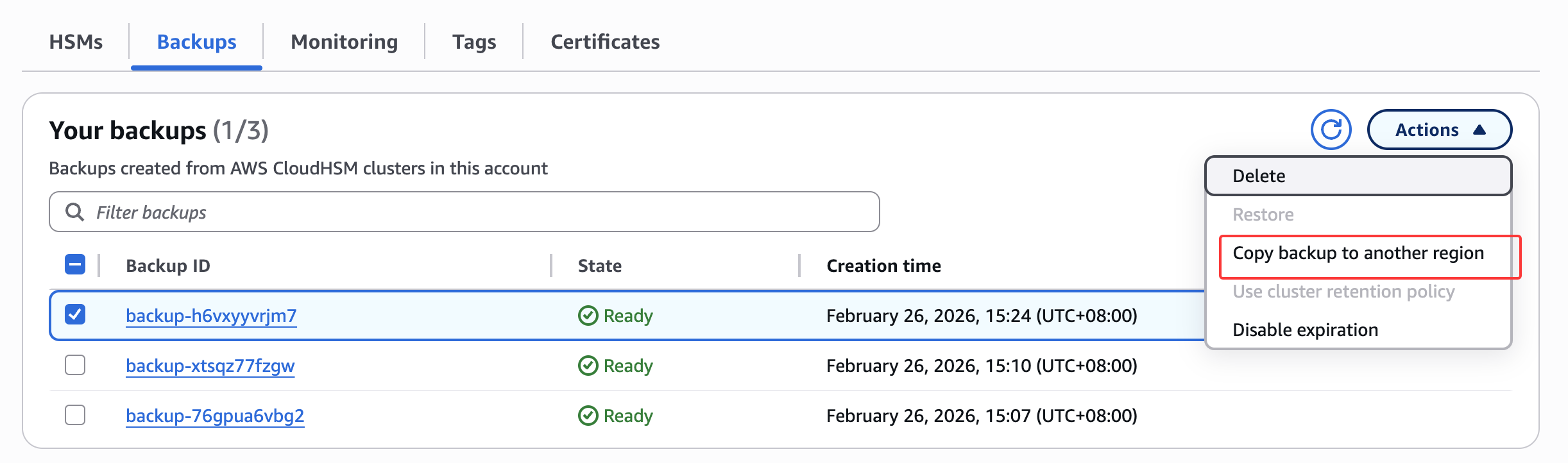Toggle the select-all checkbox in table header

[75, 264]
